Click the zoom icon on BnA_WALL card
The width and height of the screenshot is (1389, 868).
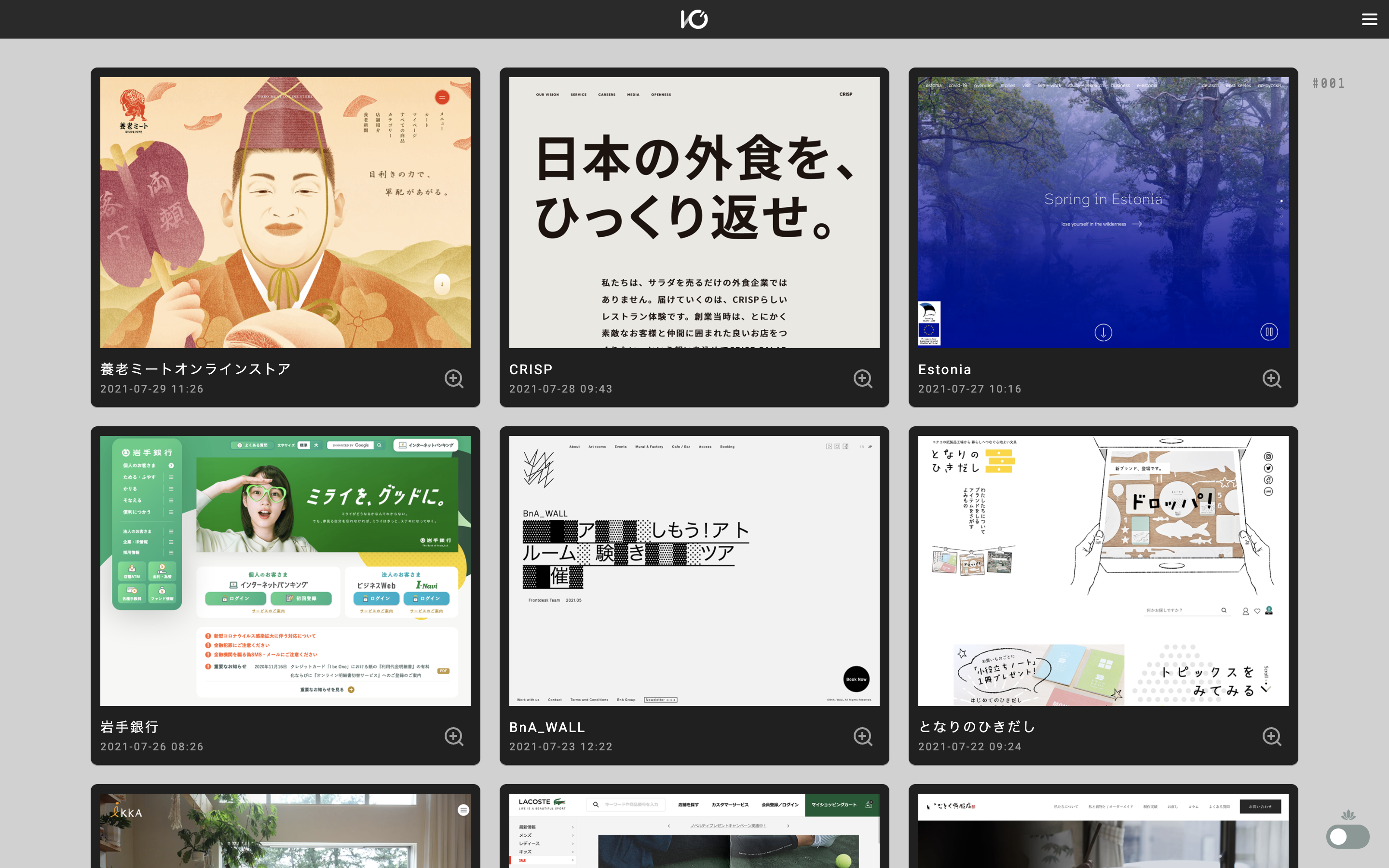click(x=863, y=736)
